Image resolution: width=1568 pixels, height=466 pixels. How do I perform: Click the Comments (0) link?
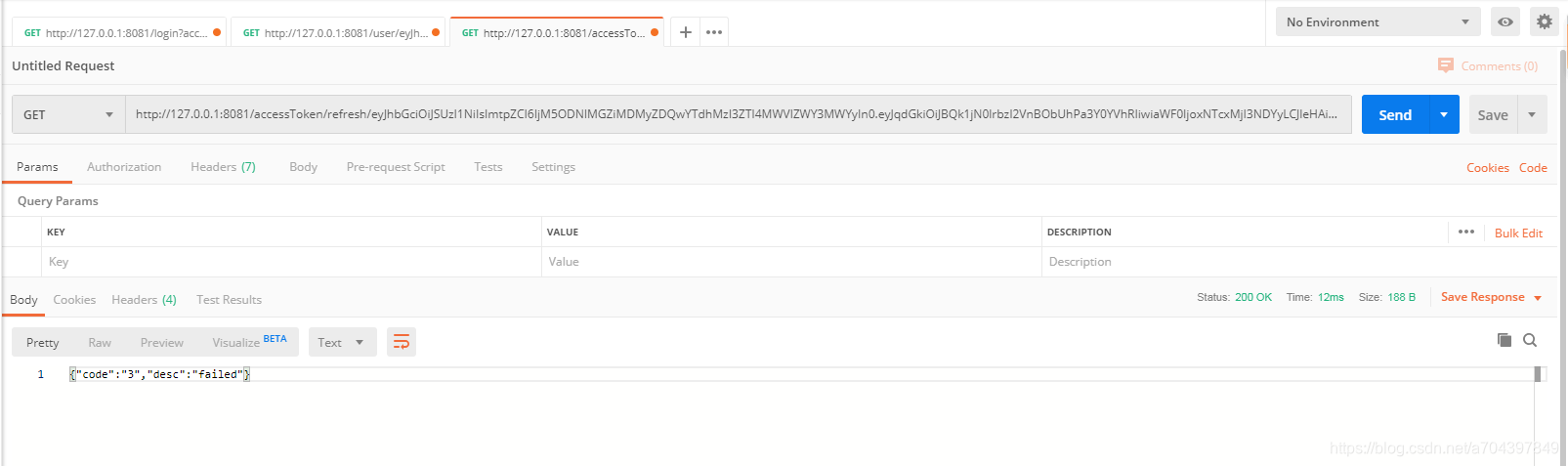[x=1500, y=66]
